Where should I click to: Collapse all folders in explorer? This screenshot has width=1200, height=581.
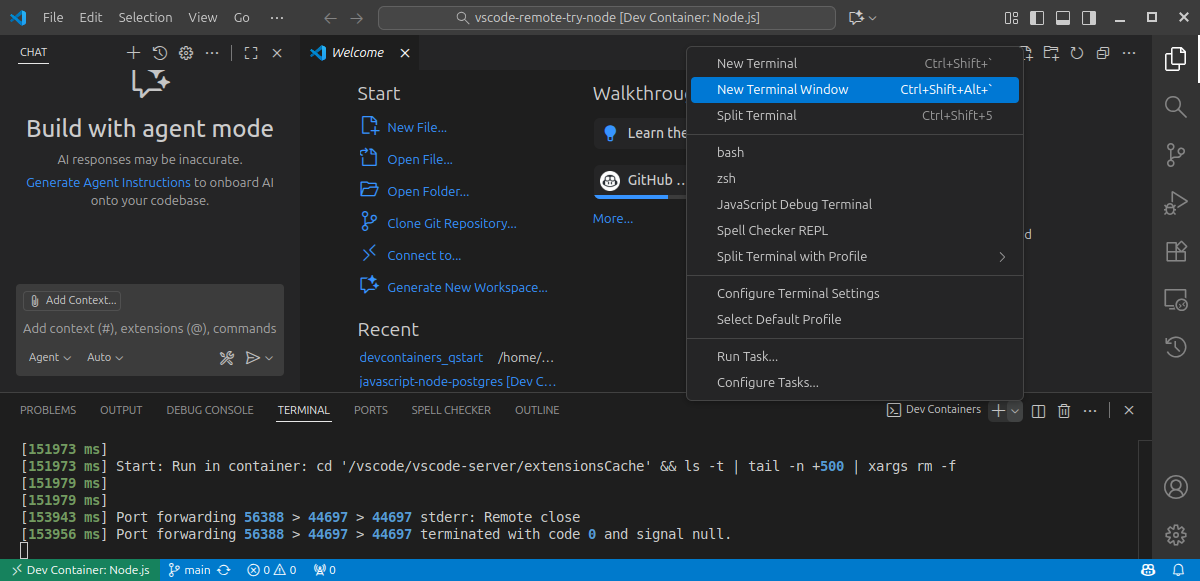point(1102,53)
